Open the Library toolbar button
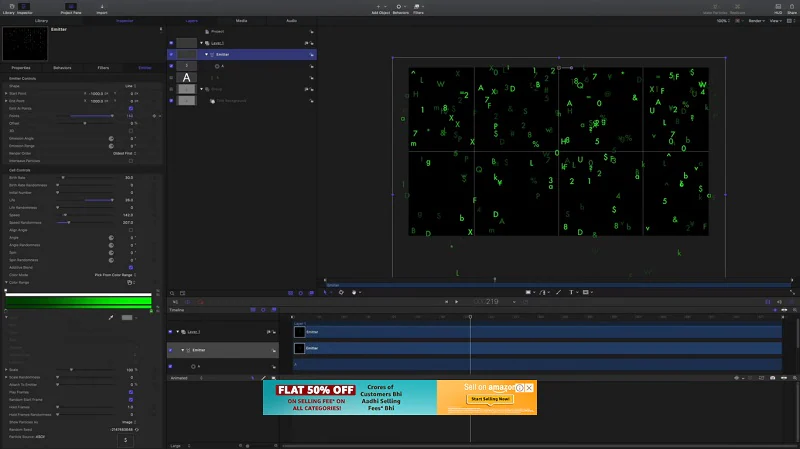The width and height of the screenshot is (800, 449). (10, 9)
